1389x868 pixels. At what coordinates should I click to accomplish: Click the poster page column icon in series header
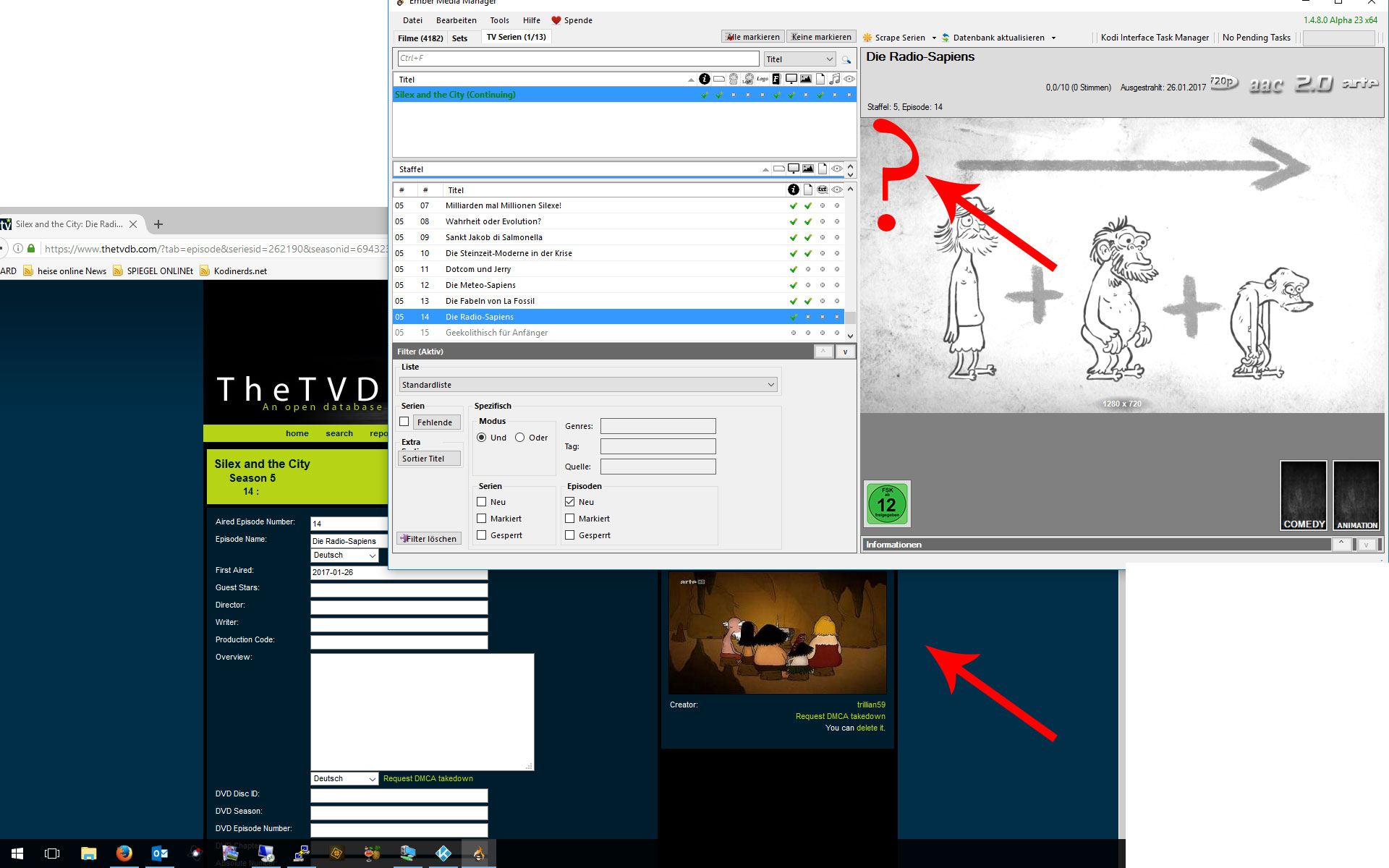820,79
